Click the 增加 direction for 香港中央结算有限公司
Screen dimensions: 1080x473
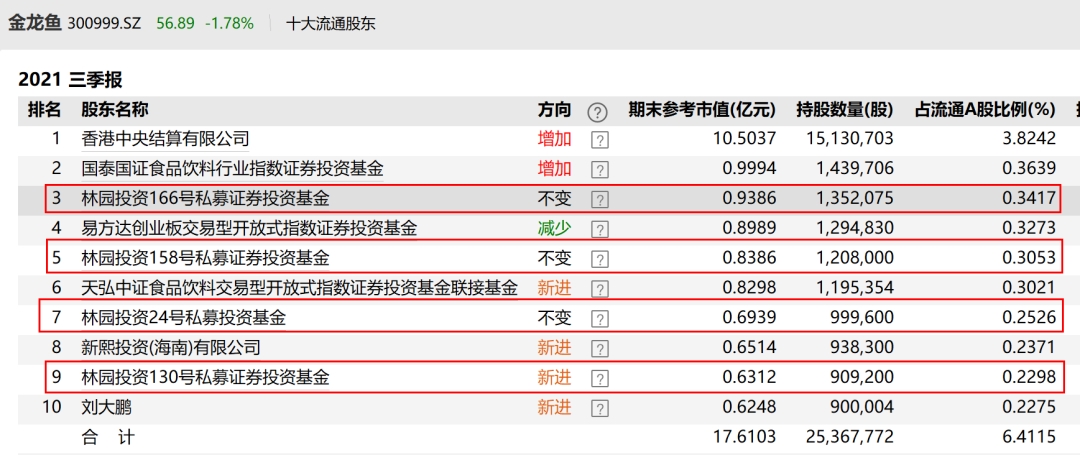[x=554, y=139]
